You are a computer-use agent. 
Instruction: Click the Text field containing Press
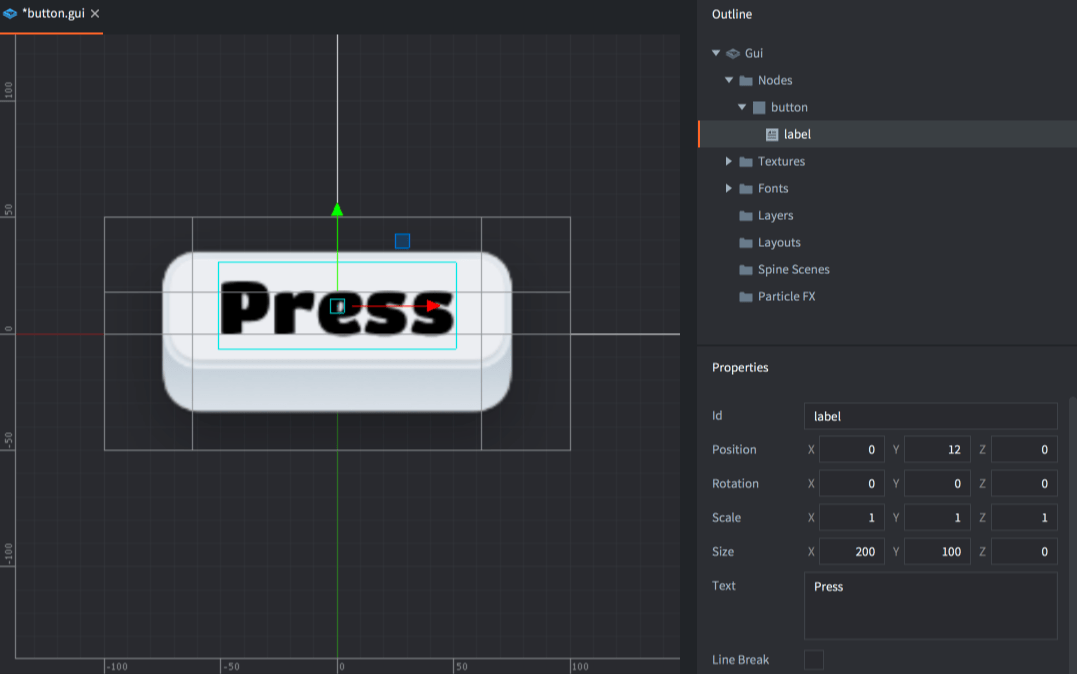coord(930,605)
